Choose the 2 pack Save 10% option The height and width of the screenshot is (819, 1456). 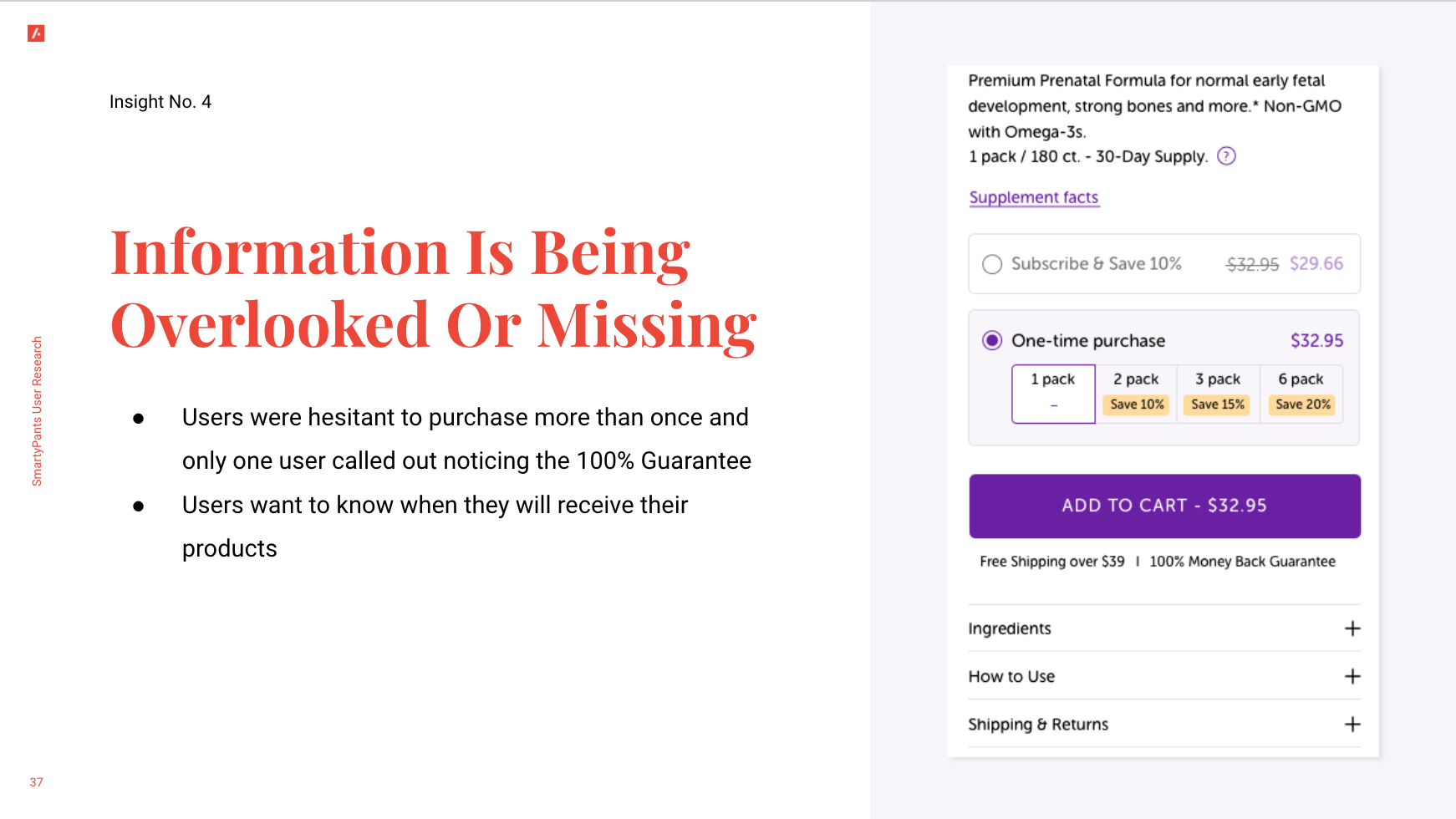pos(1136,394)
